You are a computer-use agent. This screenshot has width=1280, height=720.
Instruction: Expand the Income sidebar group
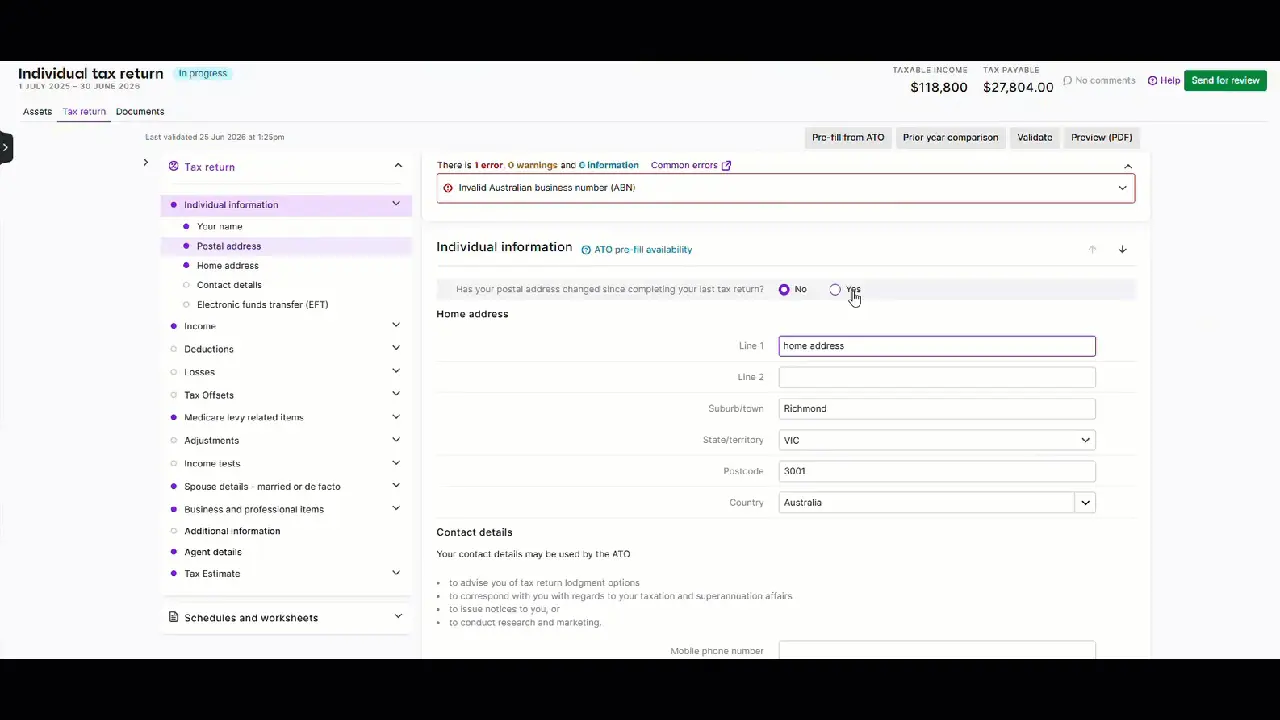(396, 325)
